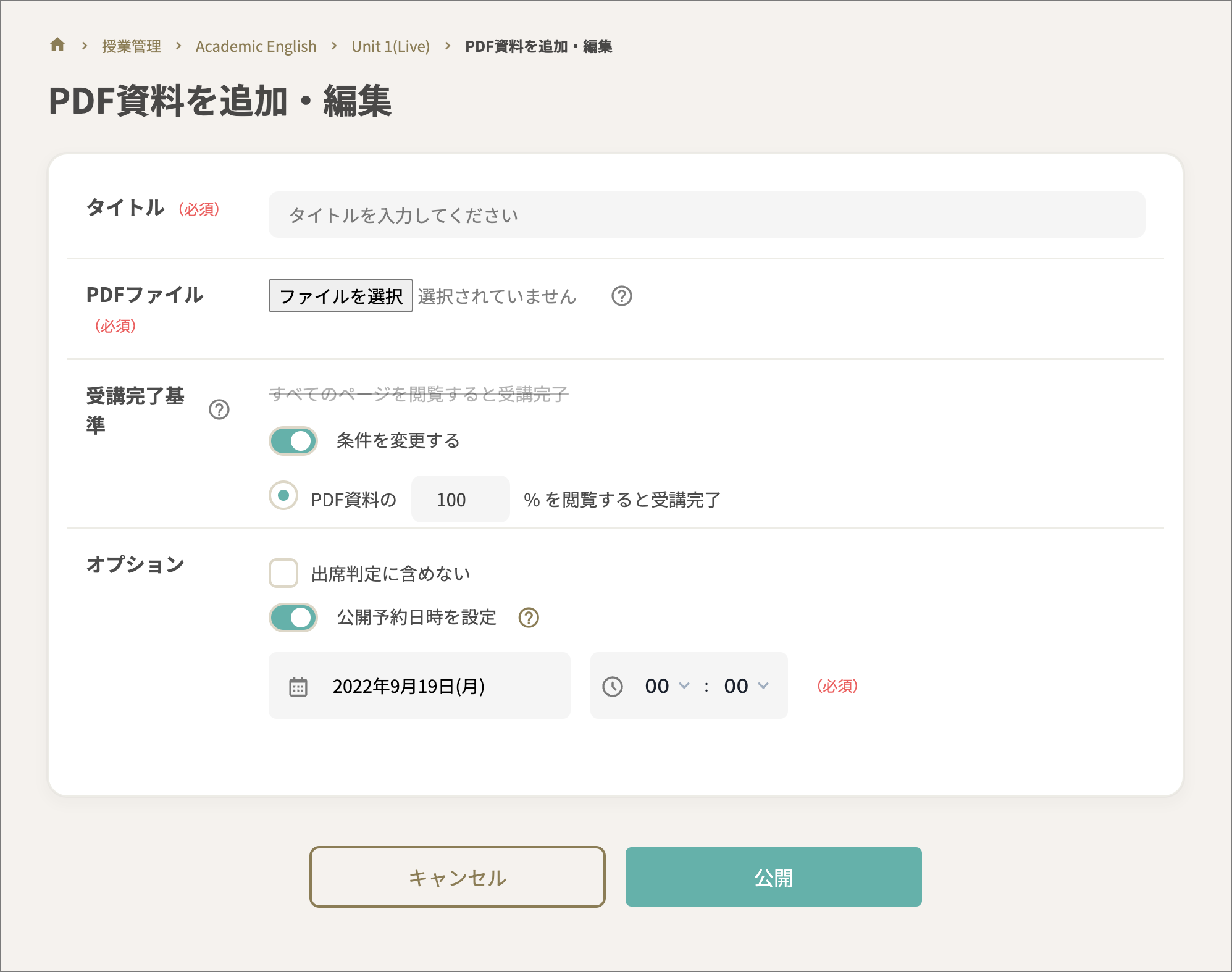Click the ファイルを選択 button

coord(340,296)
